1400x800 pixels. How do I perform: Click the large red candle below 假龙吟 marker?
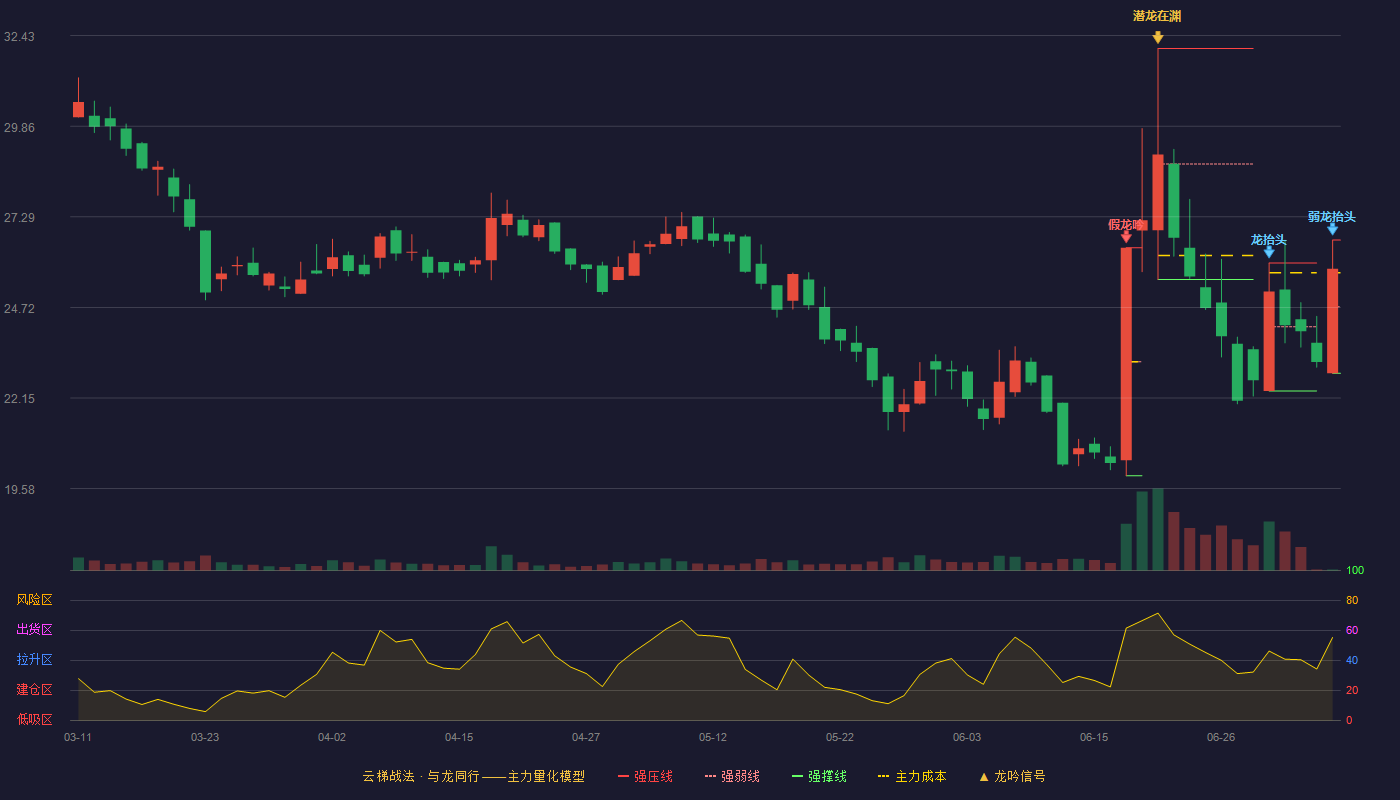click(x=1126, y=354)
